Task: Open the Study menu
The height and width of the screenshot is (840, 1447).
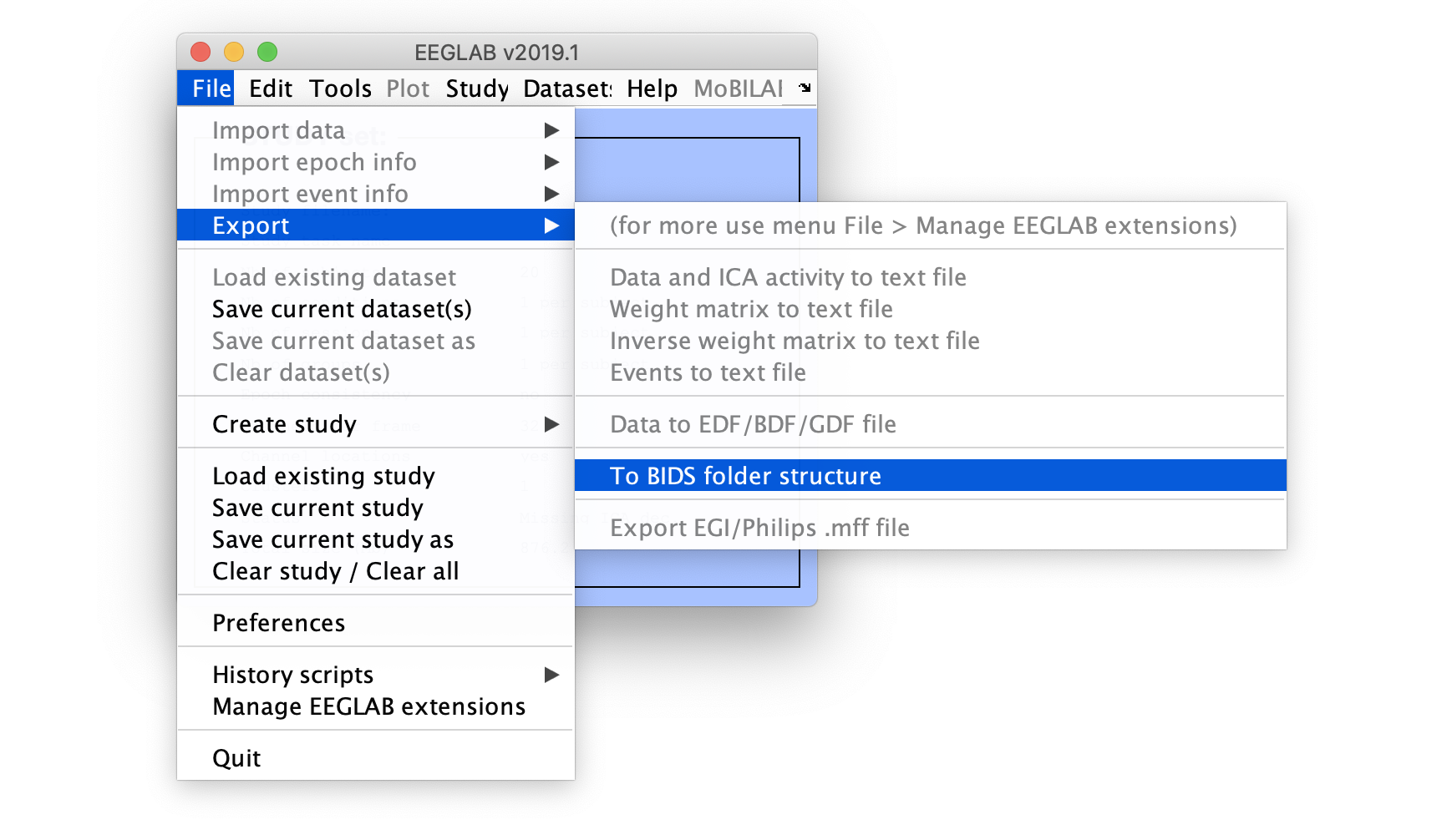Action: tap(476, 89)
